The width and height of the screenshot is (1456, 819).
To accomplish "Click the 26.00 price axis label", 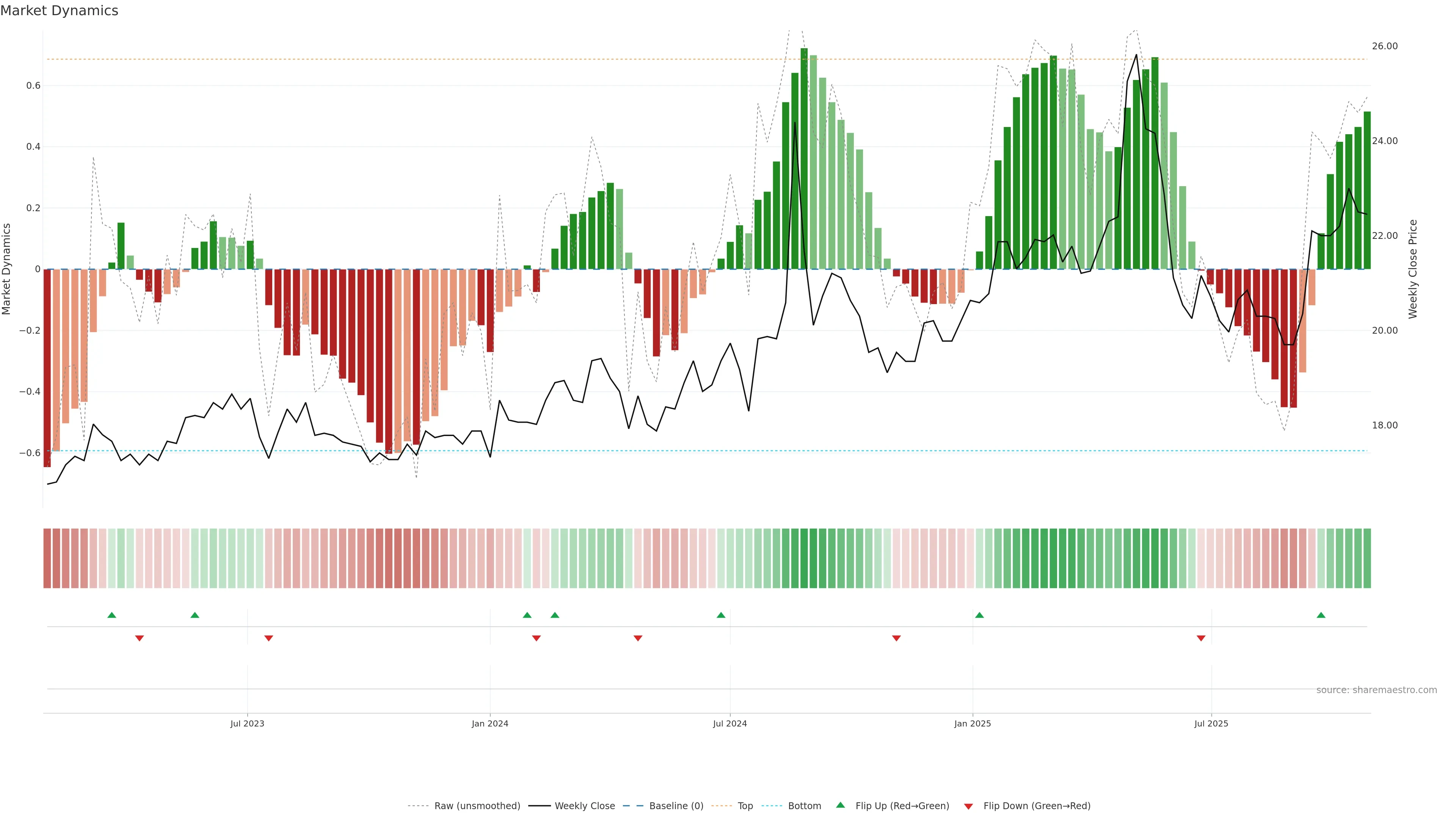I will (1385, 46).
